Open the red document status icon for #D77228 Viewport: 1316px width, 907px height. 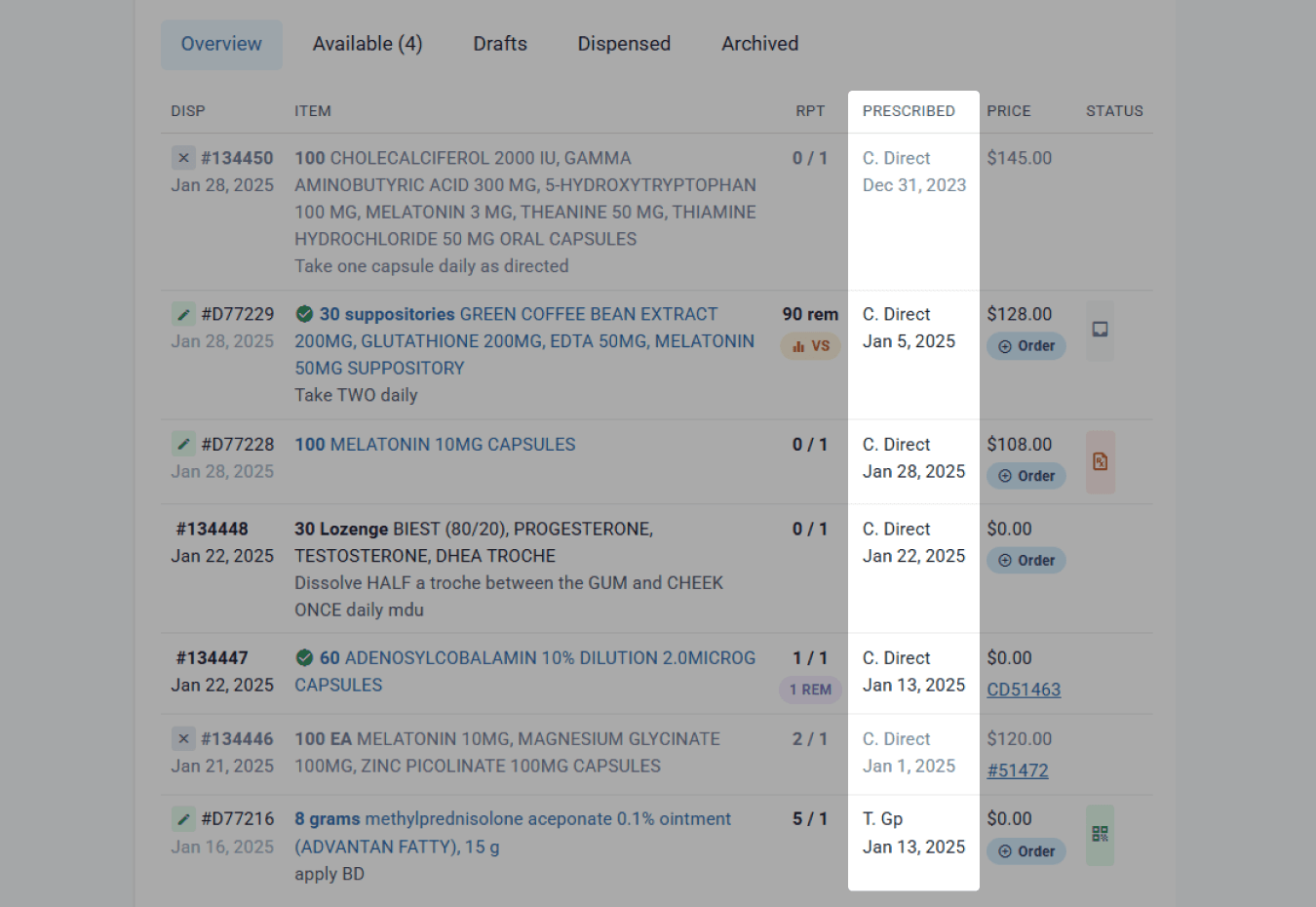coord(1100,461)
